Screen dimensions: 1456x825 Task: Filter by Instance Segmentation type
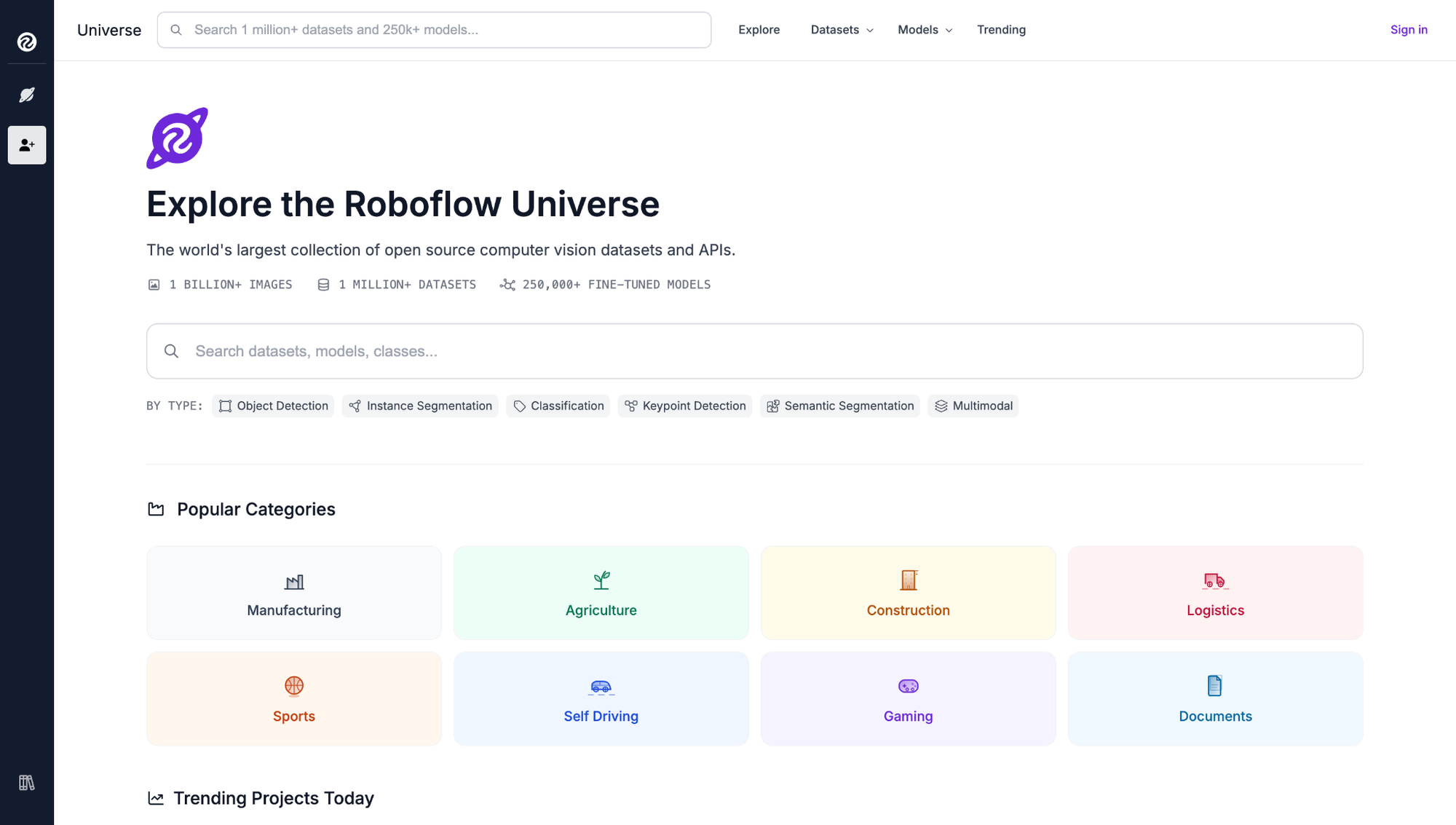420,406
